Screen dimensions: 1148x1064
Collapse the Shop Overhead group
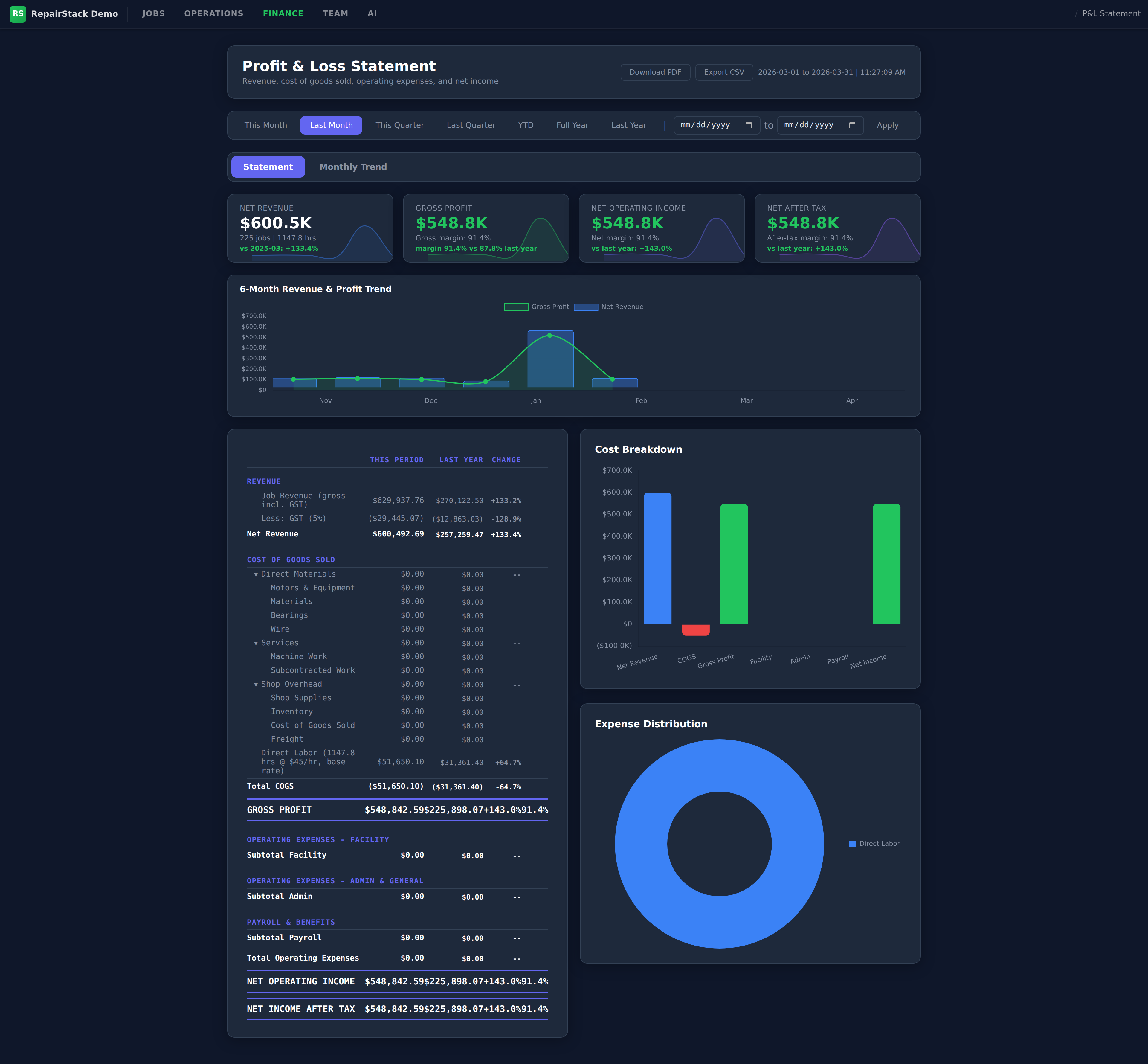[256, 685]
